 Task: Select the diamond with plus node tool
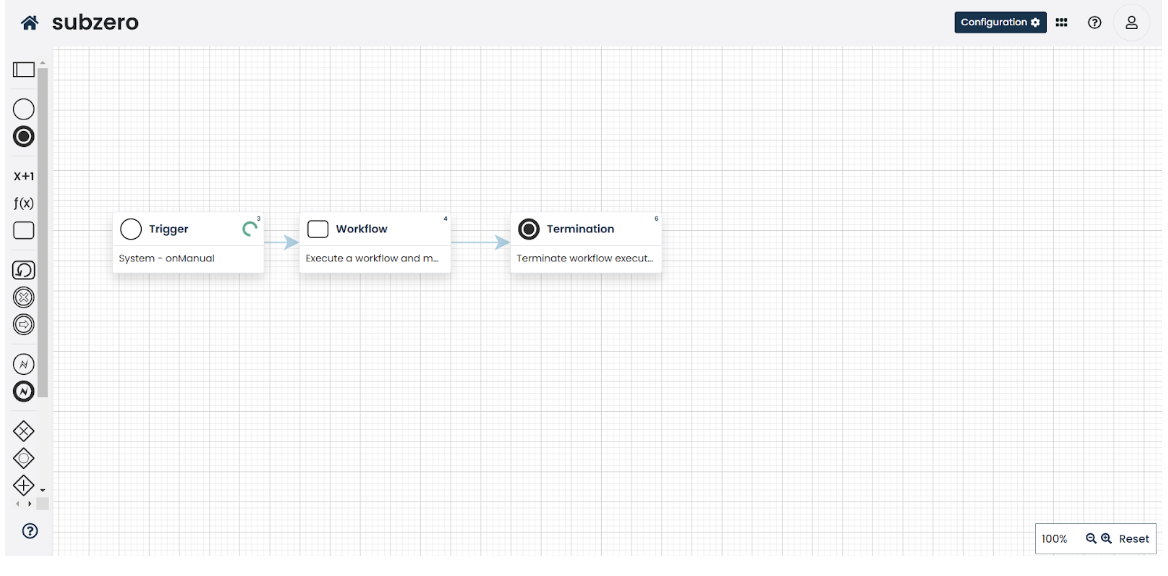point(23,486)
